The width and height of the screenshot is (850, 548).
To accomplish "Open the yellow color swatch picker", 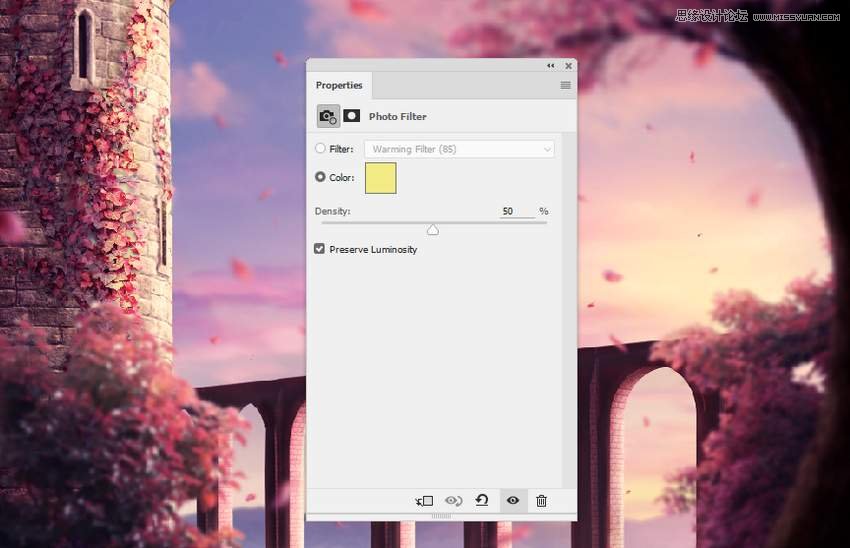I will pyautogui.click(x=381, y=178).
